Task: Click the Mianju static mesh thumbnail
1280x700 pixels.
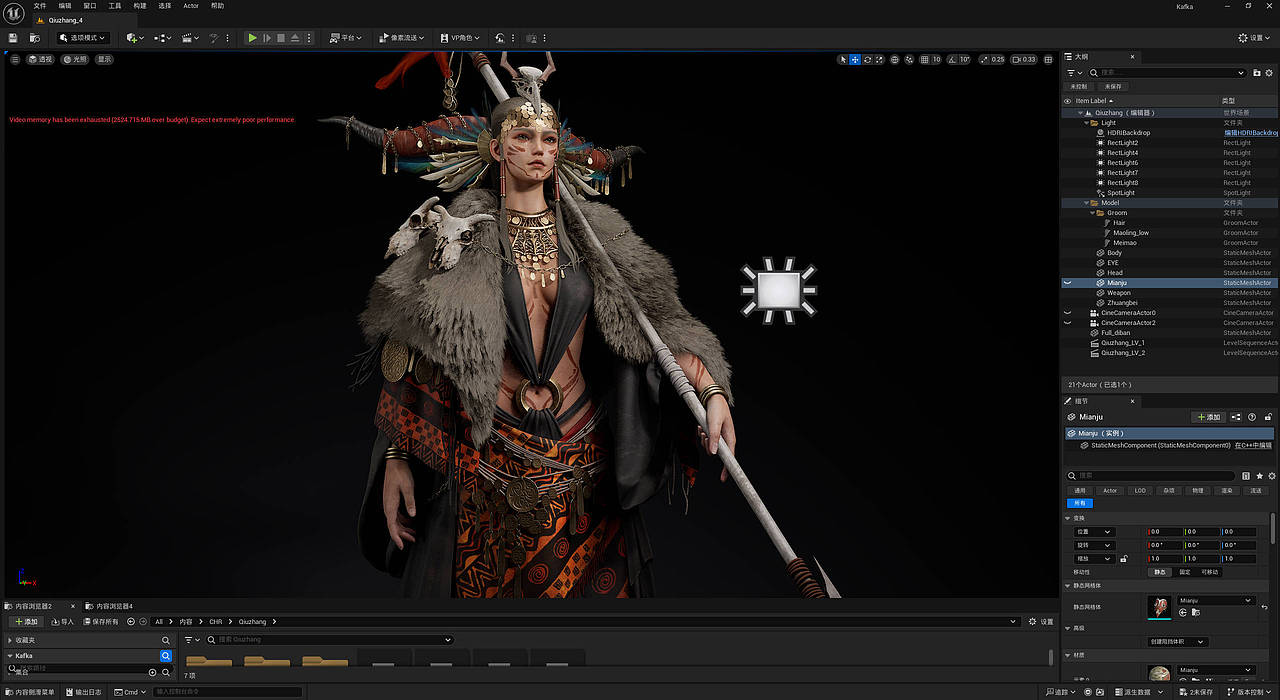Action: [1159, 606]
